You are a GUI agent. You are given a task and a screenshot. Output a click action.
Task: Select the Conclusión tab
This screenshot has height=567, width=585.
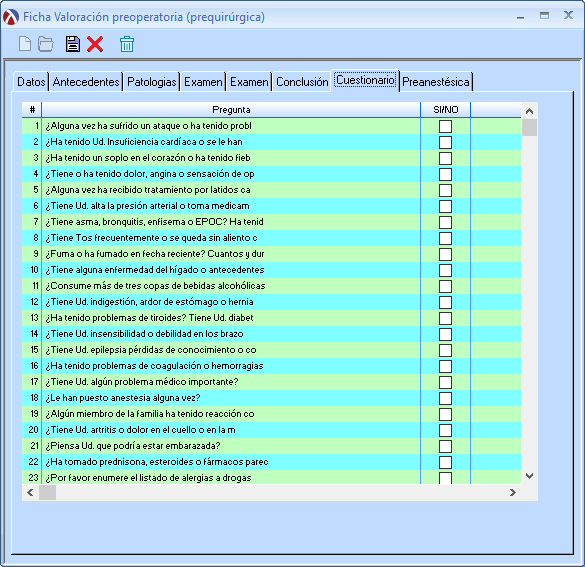302,82
